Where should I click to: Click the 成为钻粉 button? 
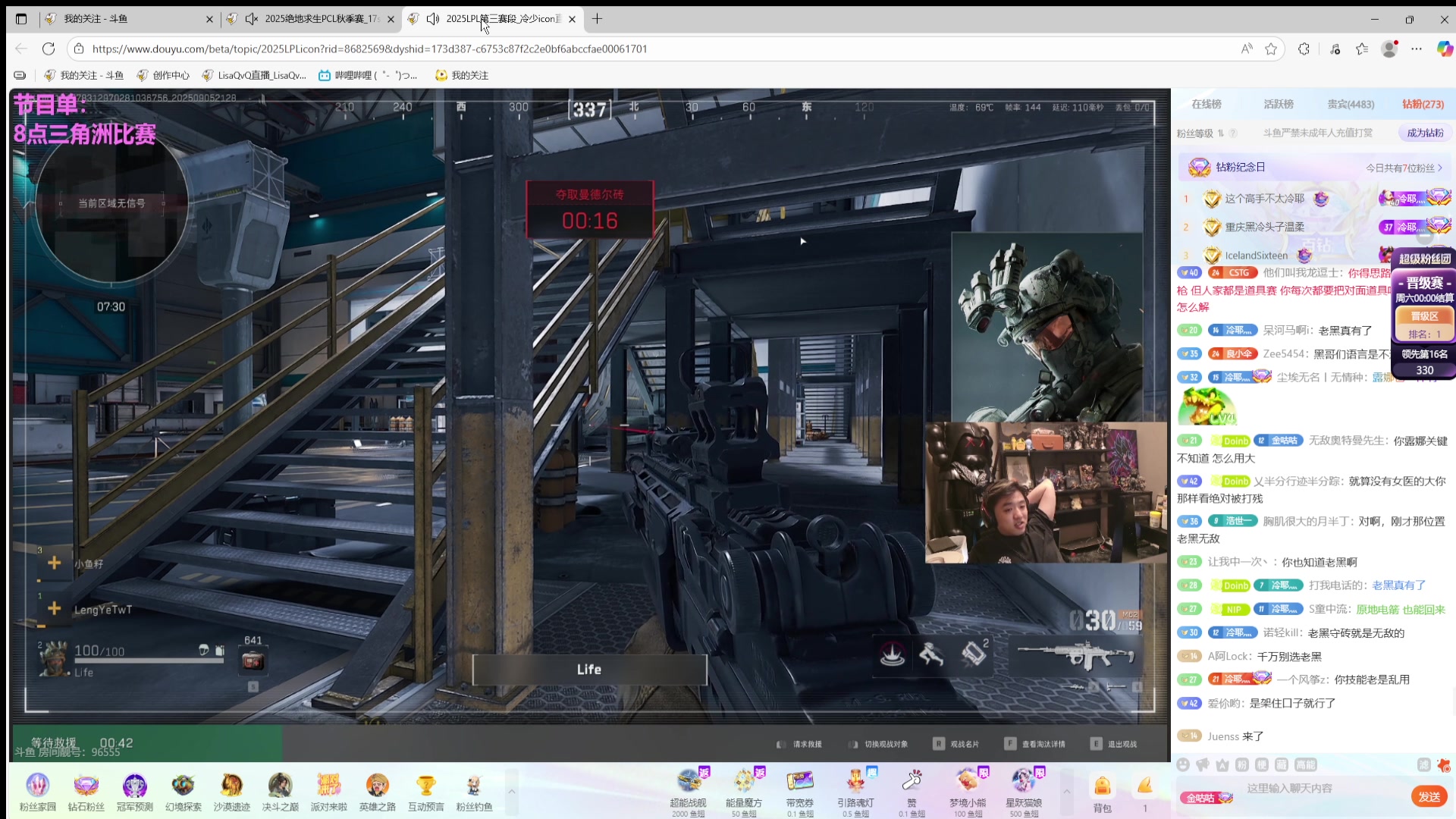pos(1425,133)
